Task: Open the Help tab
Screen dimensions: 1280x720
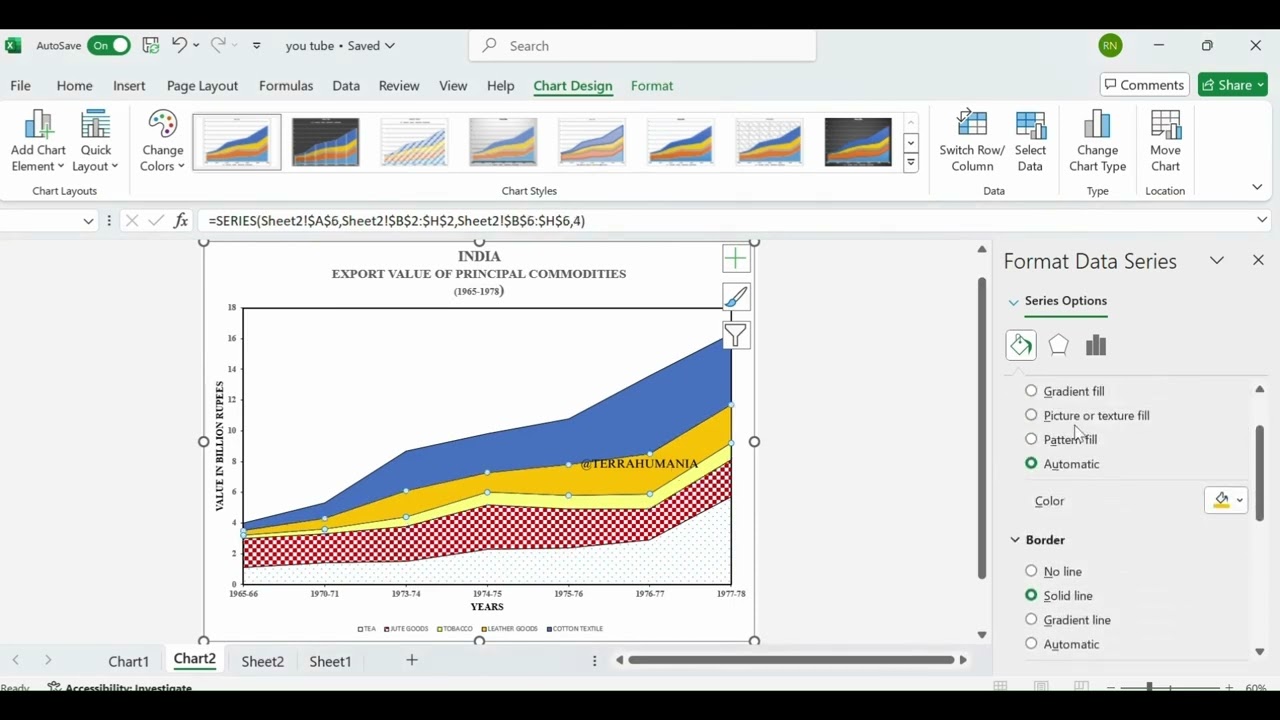Action: pos(501,86)
